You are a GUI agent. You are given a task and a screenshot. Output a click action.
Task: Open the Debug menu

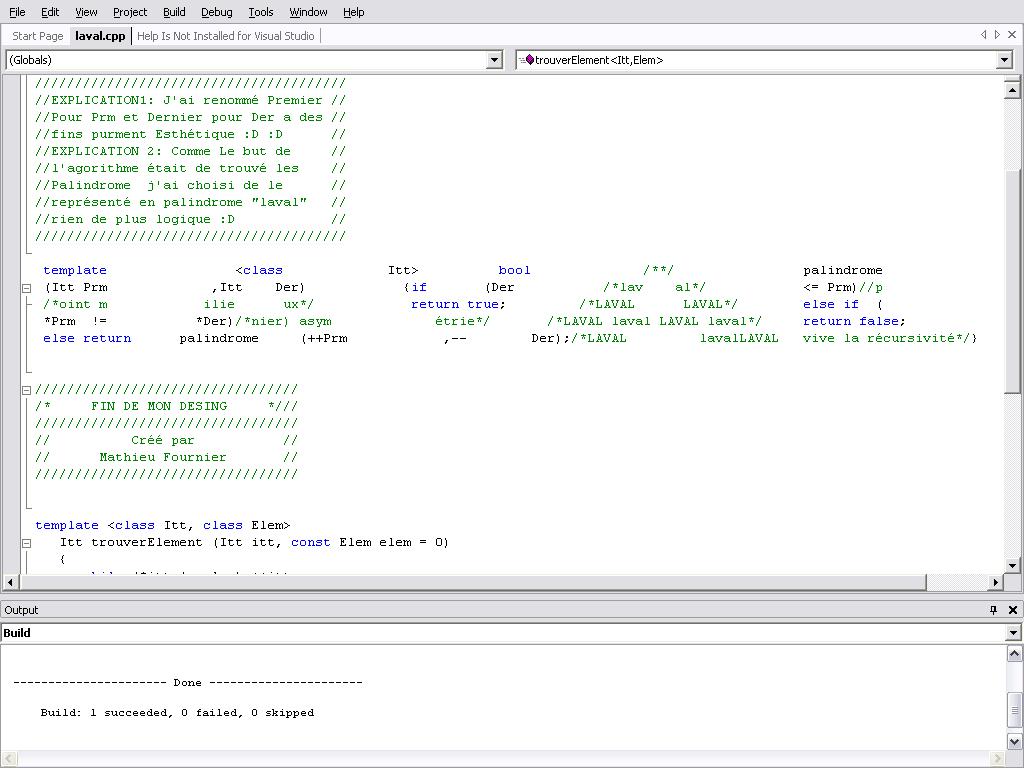click(216, 12)
